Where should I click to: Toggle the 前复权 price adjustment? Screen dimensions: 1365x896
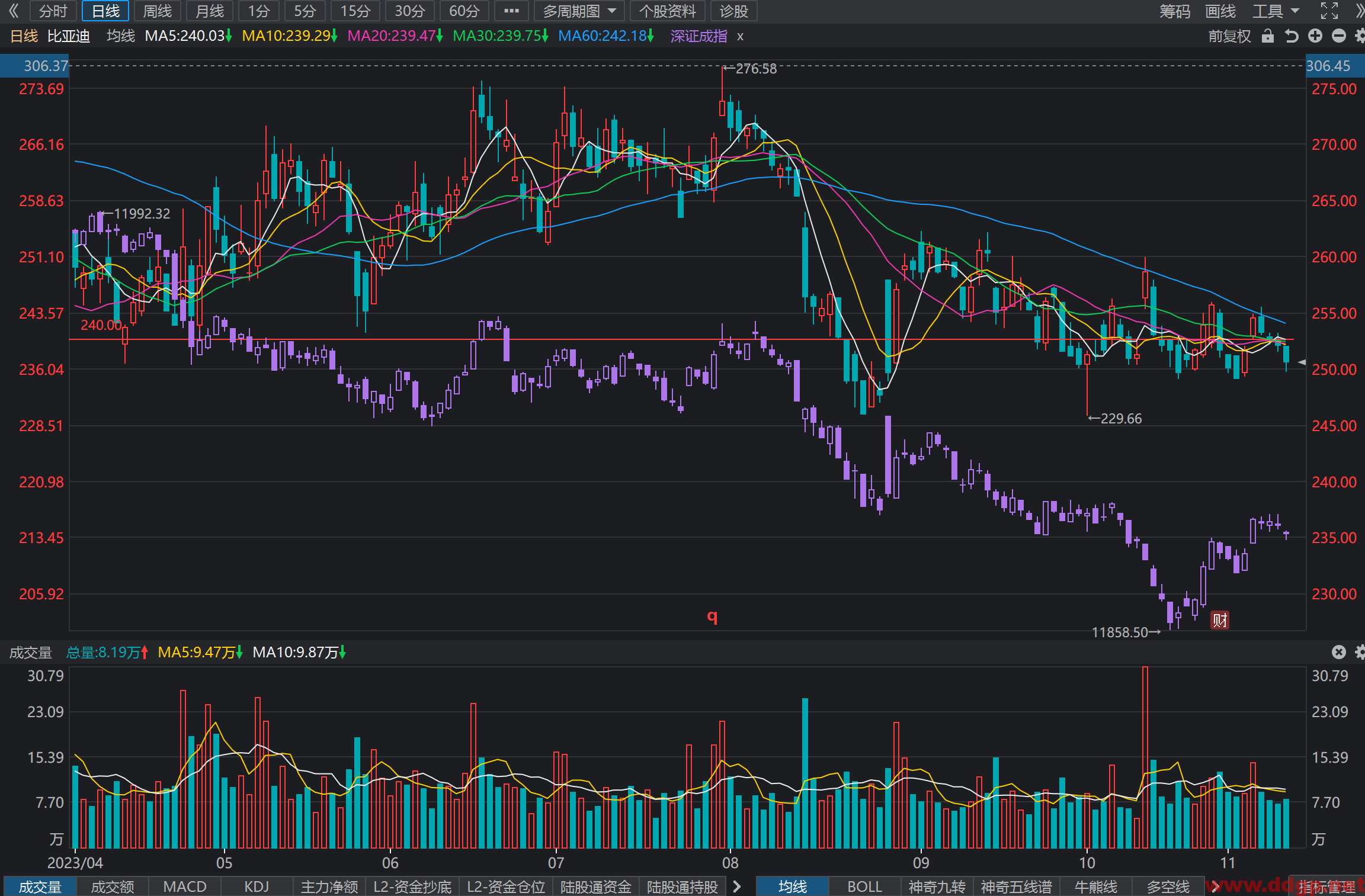point(1230,36)
